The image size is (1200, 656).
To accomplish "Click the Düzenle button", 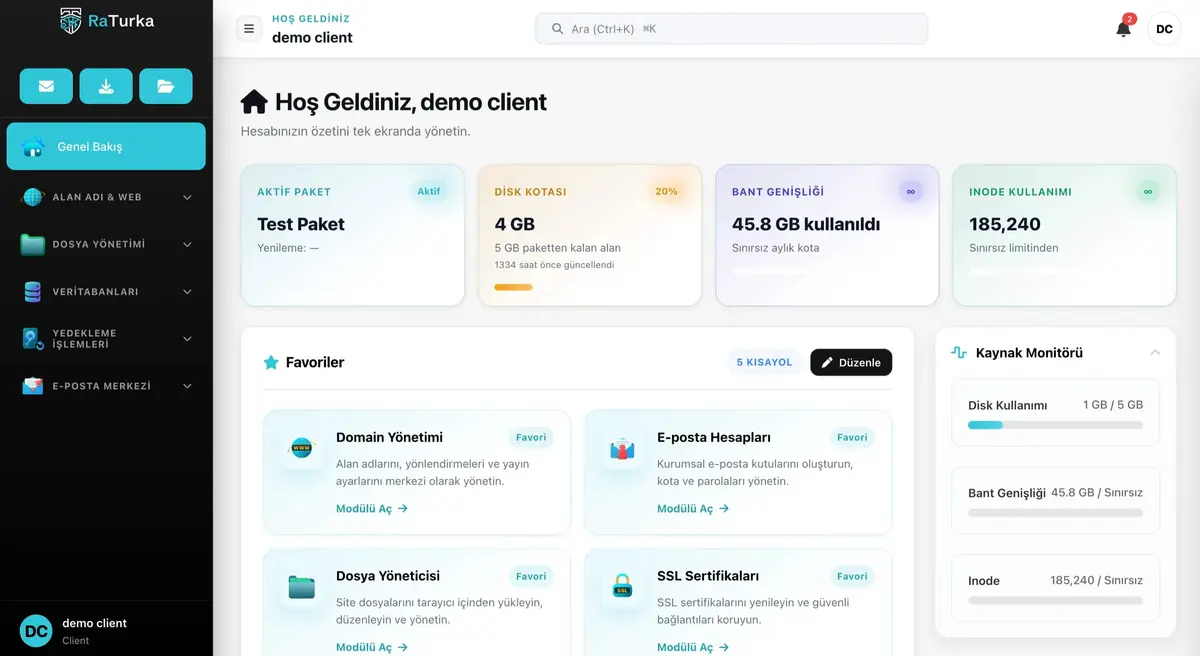I will 851,362.
